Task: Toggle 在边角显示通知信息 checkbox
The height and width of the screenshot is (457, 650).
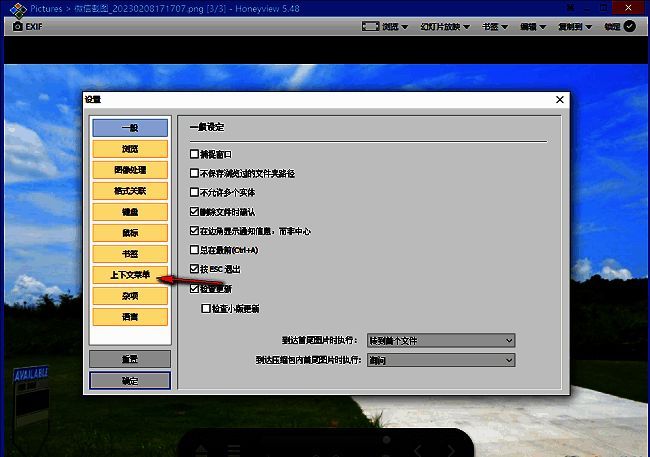Action: [194, 231]
